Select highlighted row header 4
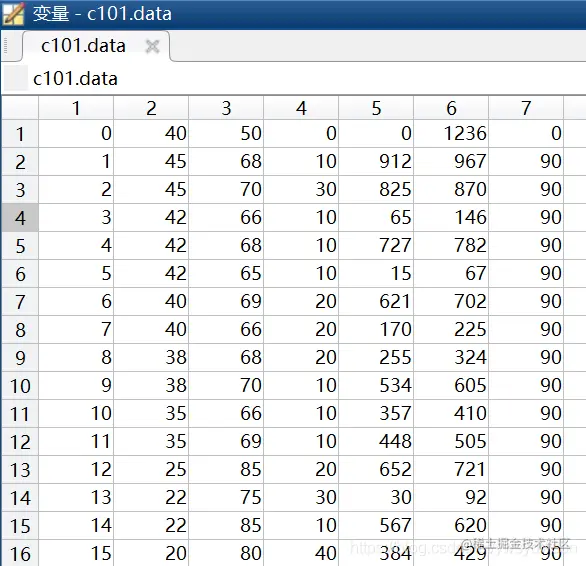Screen dimensions: 586x566 pyautogui.click(x=20, y=218)
